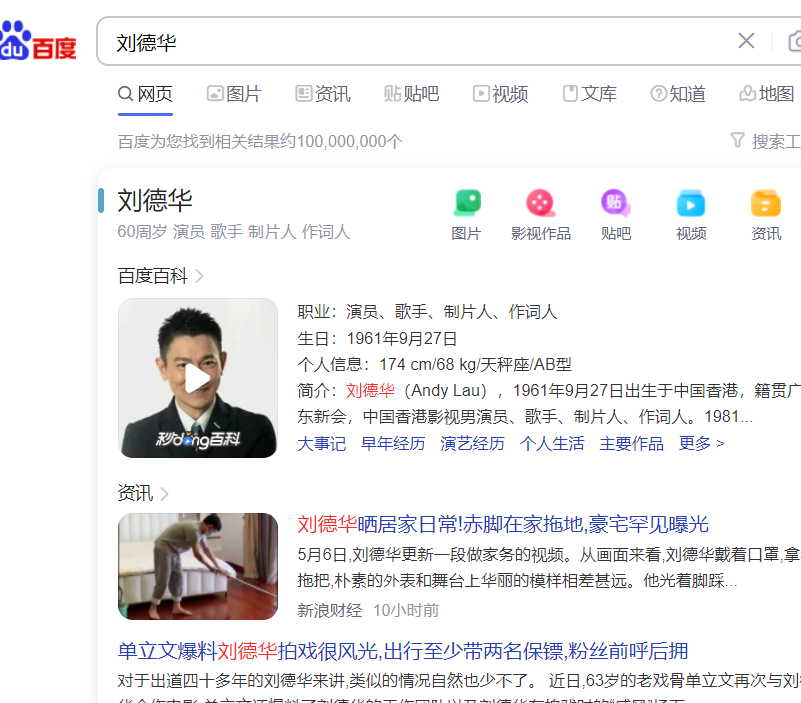
Task: Play the 秒懂百科 video thumbnail
Action: click(198, 378)
